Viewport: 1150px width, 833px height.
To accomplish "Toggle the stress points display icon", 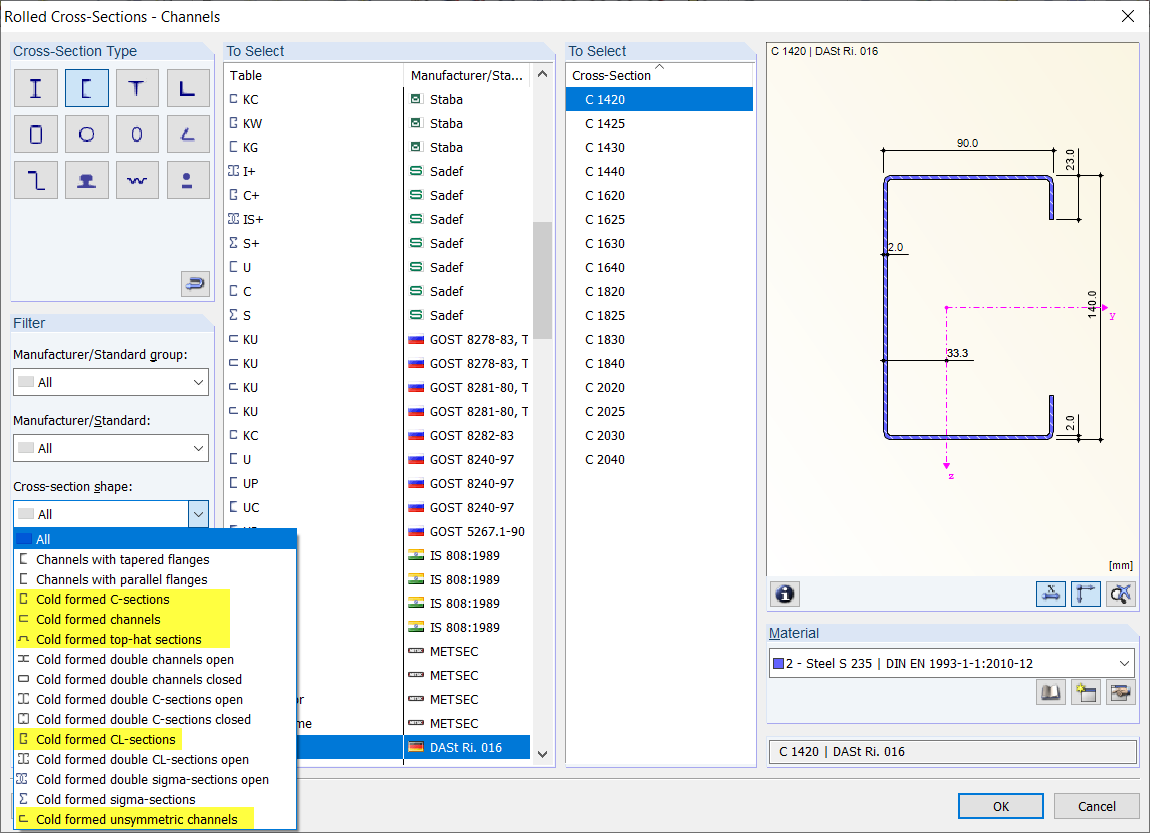I will click(1121, 594).
